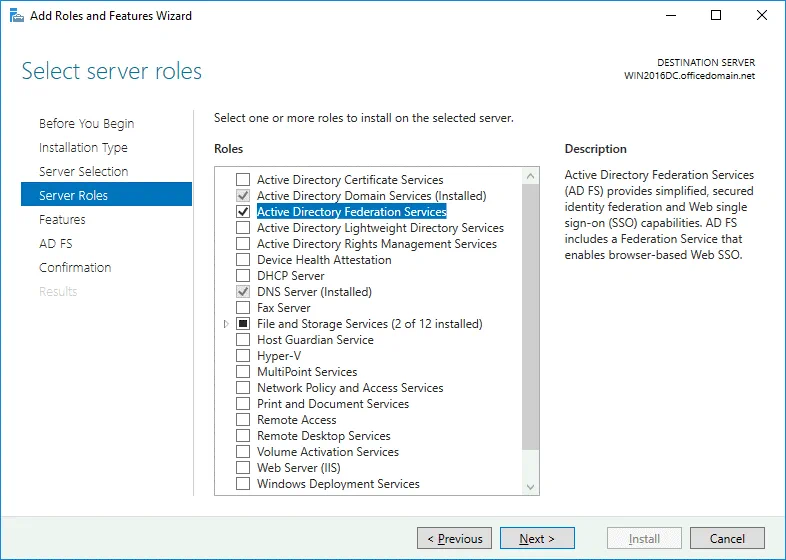
Task: Select the DHCP Server checkbox
Action: (243, 276)
